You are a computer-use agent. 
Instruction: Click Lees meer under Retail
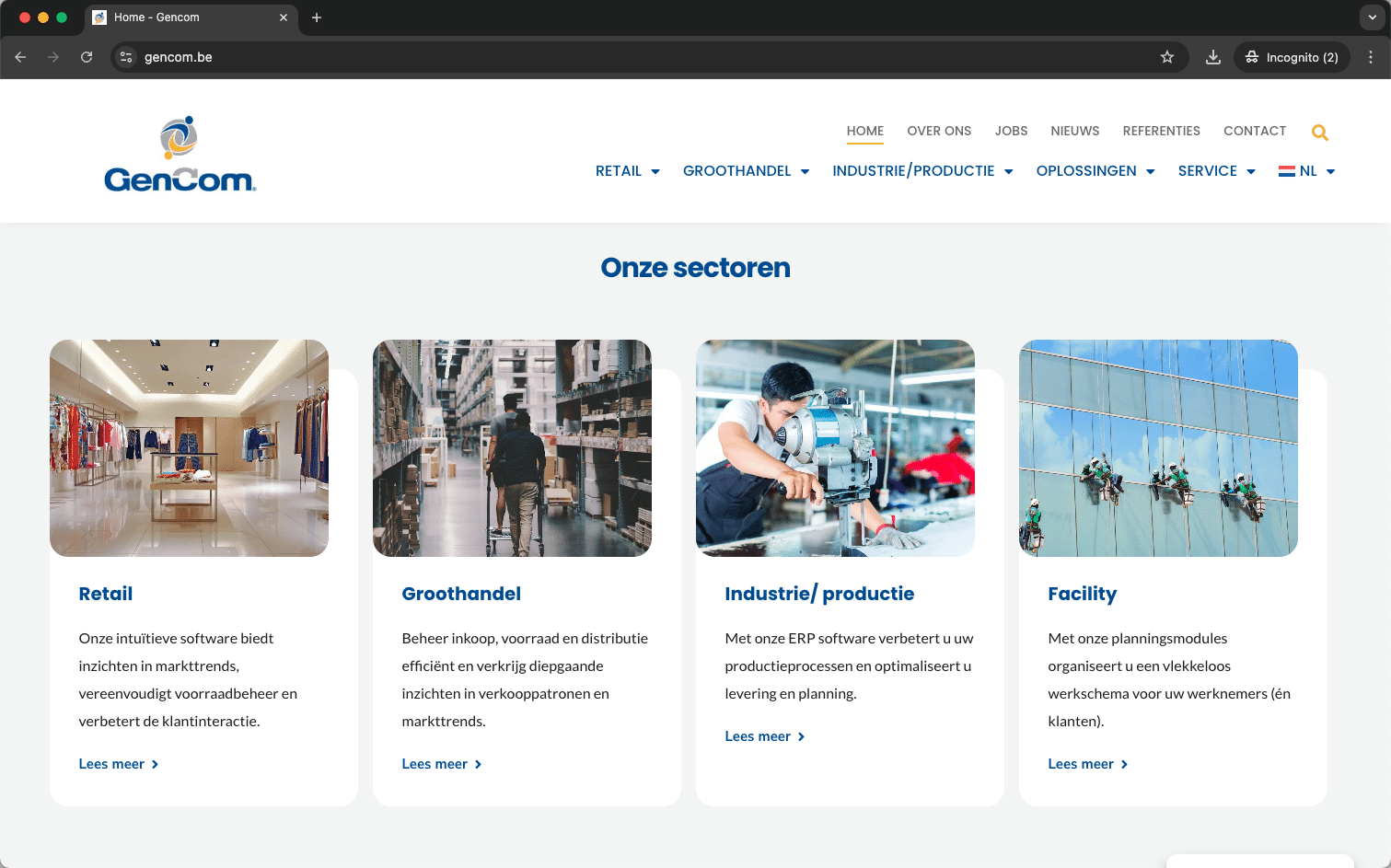pos(111,763)
